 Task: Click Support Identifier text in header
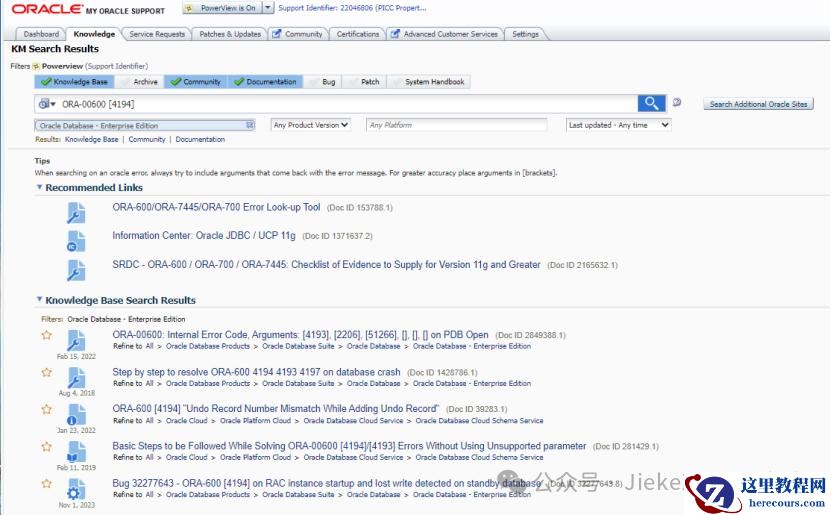click(352, 8)
